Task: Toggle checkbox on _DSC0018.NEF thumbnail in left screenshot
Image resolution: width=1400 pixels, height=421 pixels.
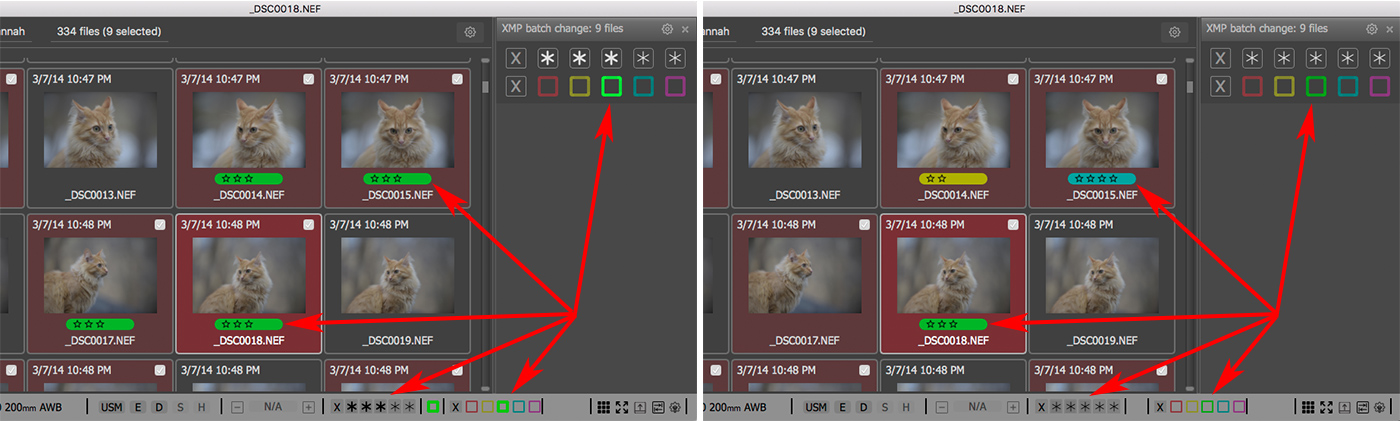Action: [x=310, y=225]
